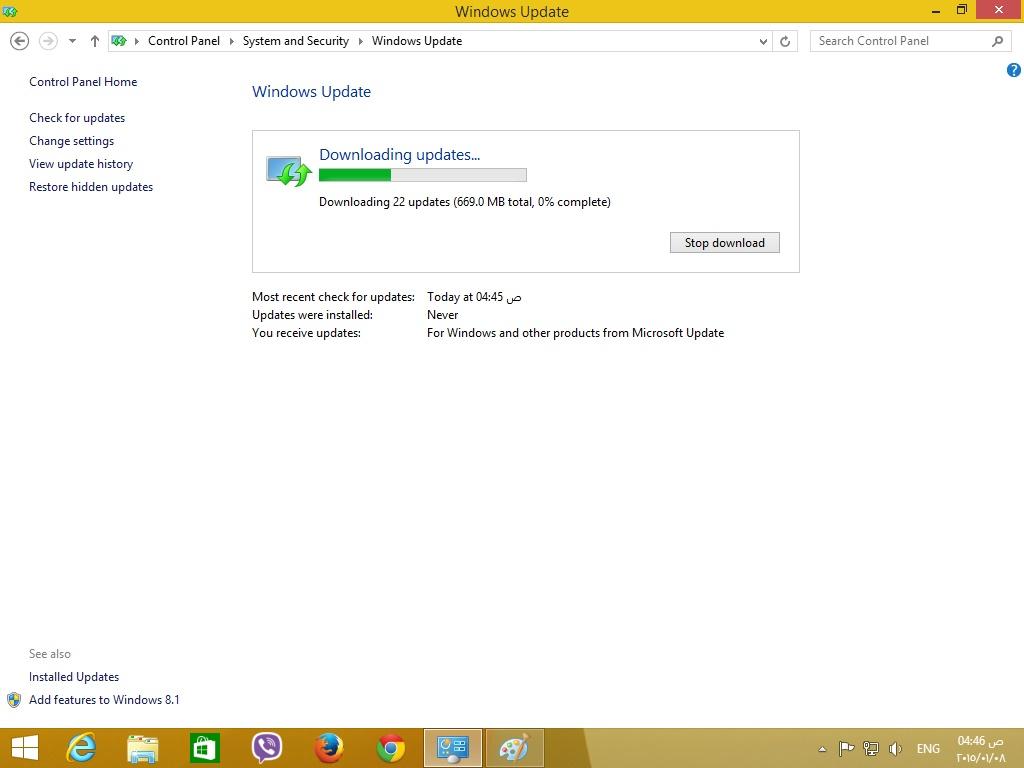The height and width of the screenshot is (768, 1024).
Task: Open Viber from taskbar
Action: pyautogui.click(x=266, y=748)
